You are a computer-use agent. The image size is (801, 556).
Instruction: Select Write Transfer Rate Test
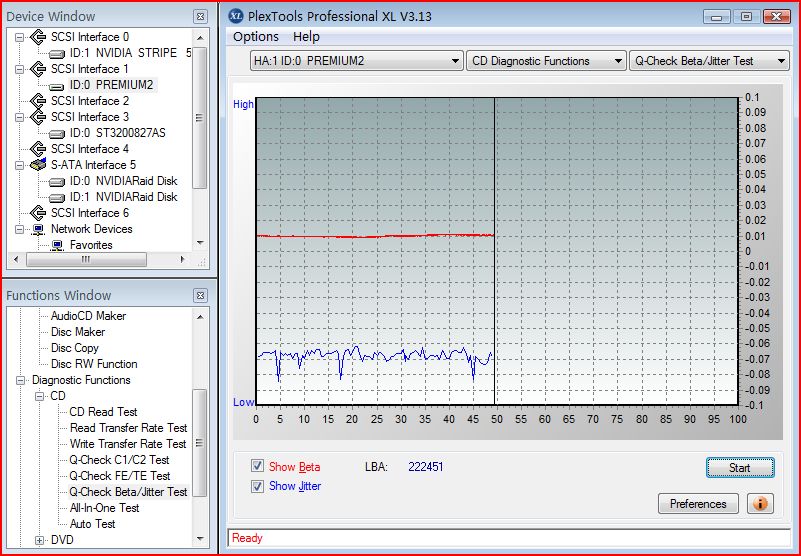(128, 444)
